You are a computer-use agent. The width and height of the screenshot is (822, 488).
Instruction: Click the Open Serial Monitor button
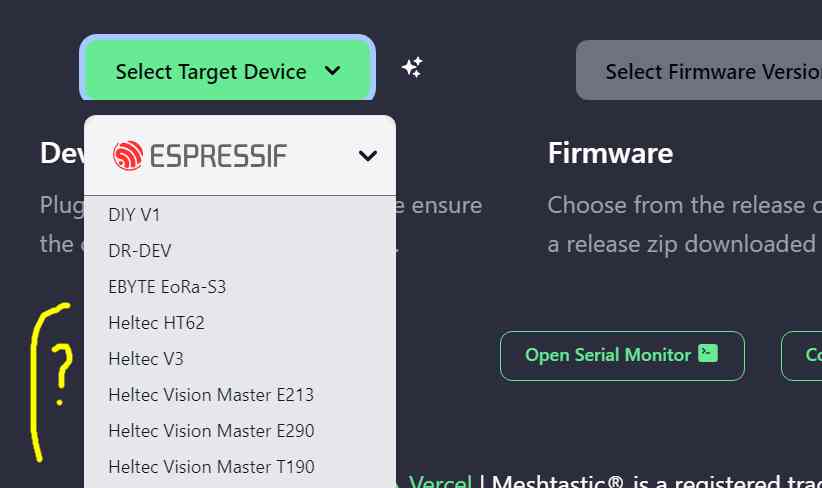click(622, 355)
